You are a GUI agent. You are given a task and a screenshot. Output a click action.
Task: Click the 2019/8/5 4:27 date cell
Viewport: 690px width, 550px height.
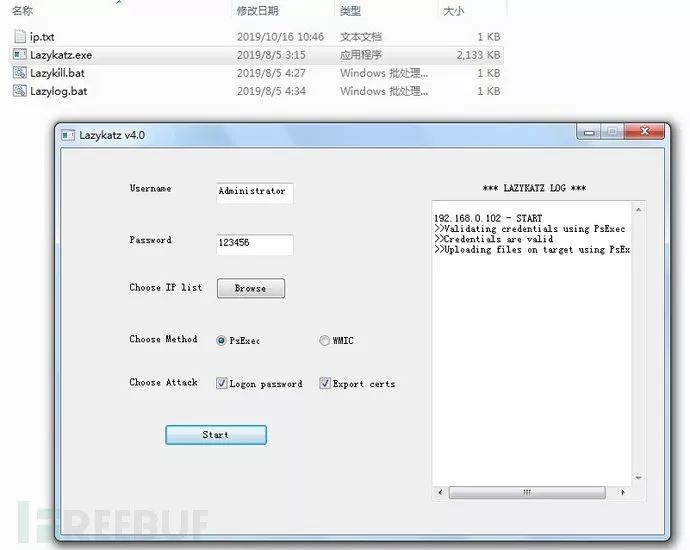pos(271,73)
